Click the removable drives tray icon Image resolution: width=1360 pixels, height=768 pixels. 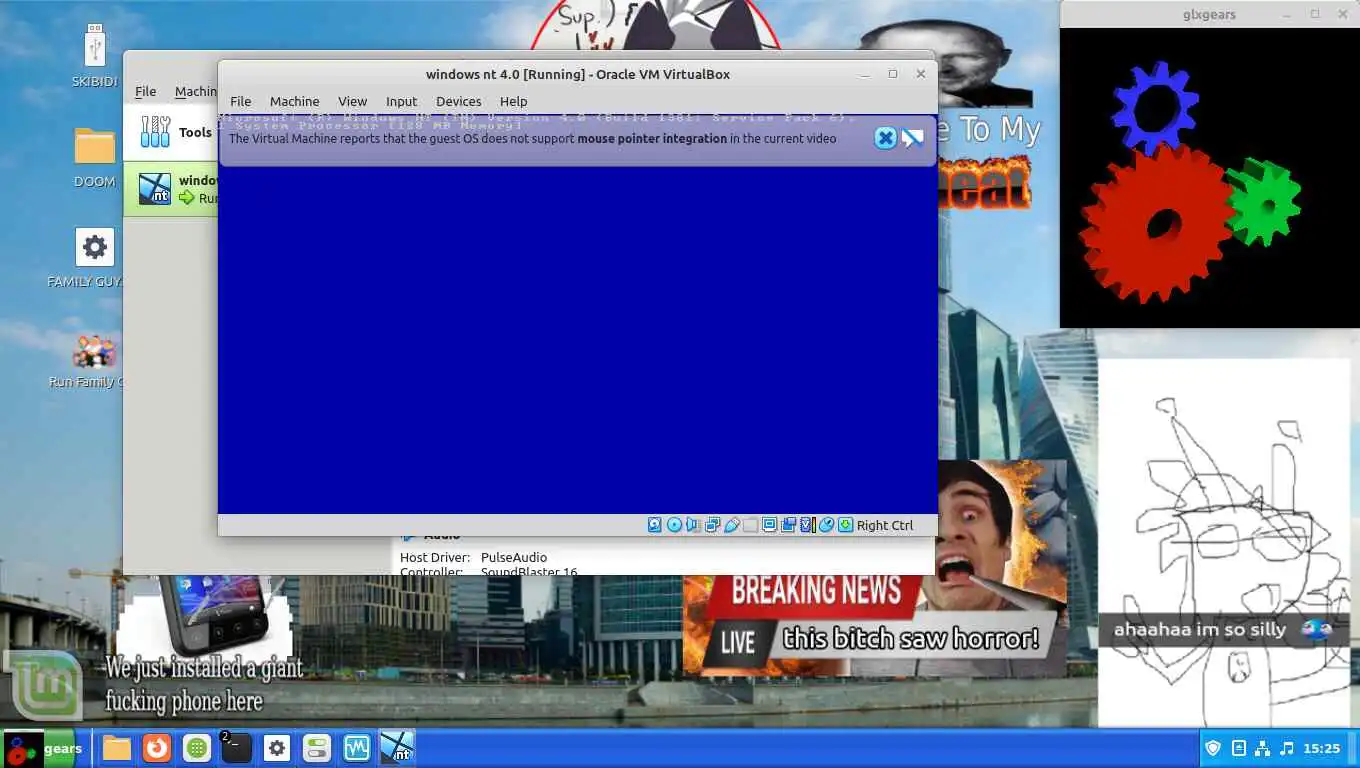click(1239, 748)
